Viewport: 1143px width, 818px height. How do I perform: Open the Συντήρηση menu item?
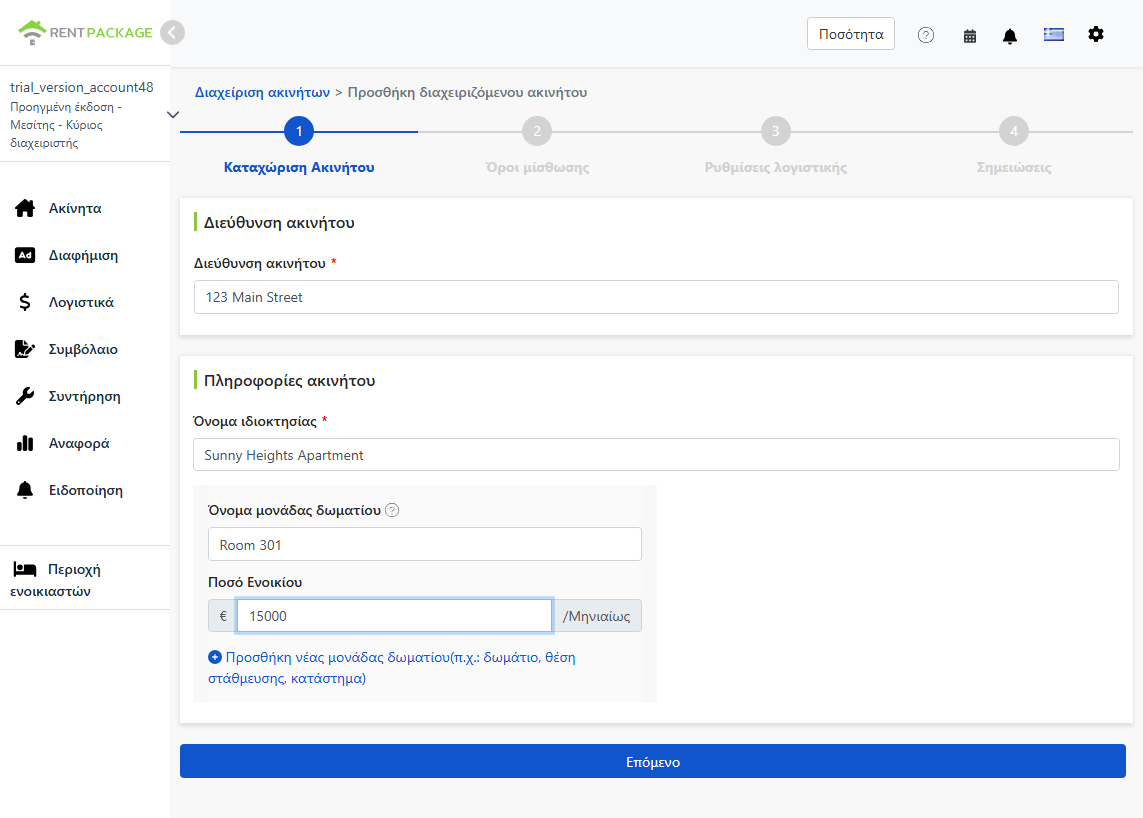pyautogui.click(x=85, y=396)
